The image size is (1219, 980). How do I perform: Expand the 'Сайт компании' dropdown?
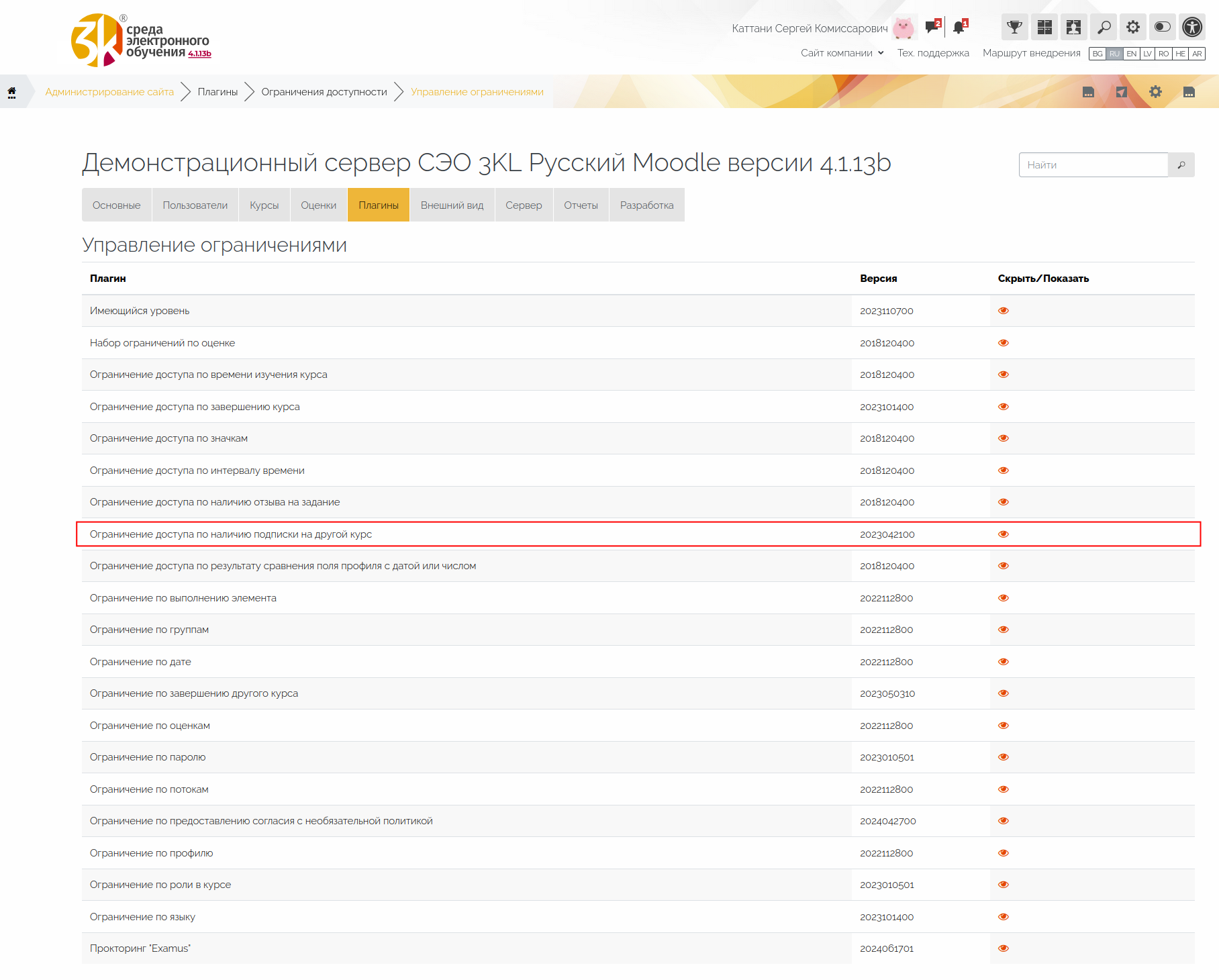pyautogui.click(x=842, y=53)
